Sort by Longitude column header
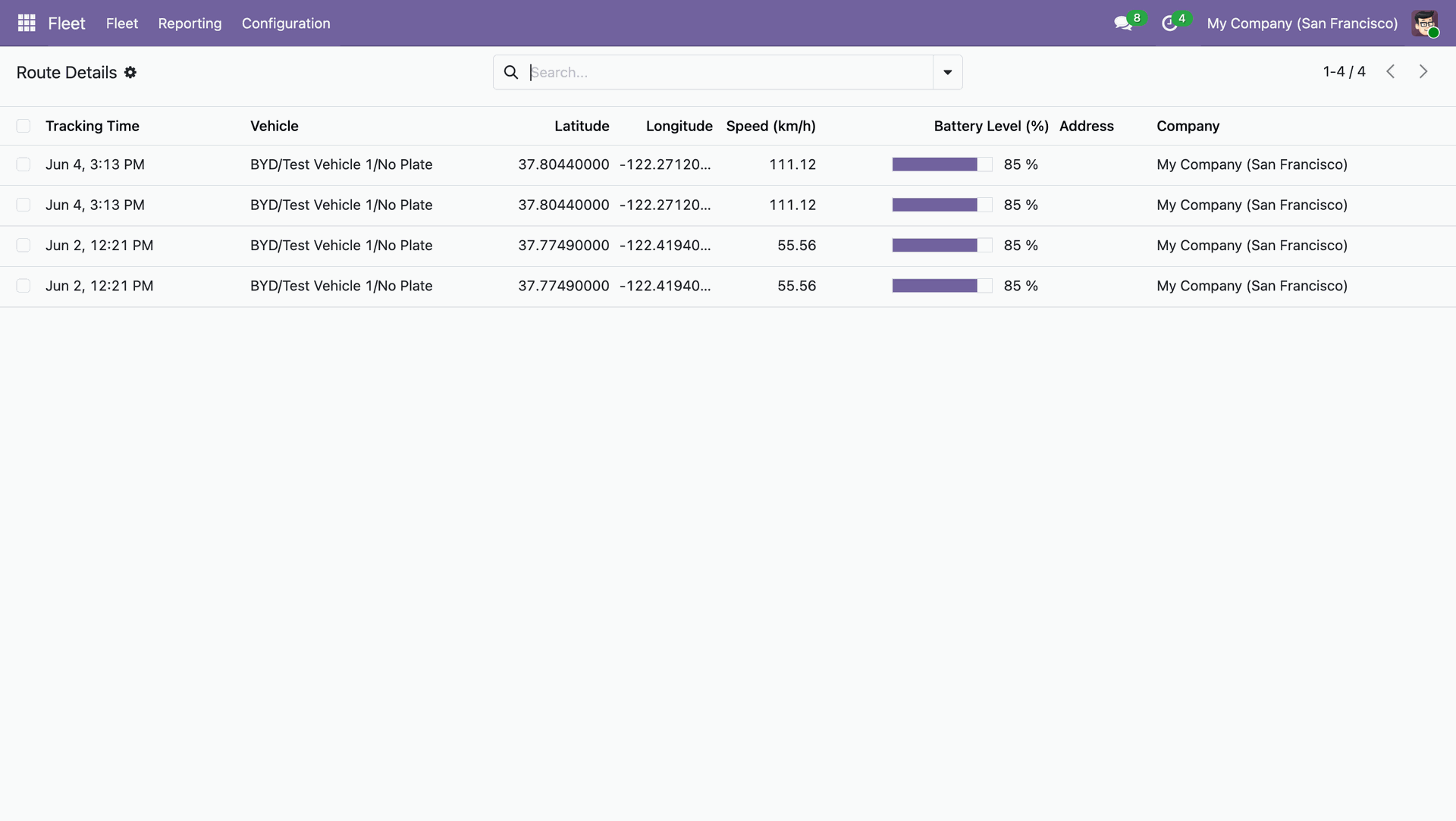Image resolution: width=1456 pixels, height=821 pixels. tap(679, 126)
